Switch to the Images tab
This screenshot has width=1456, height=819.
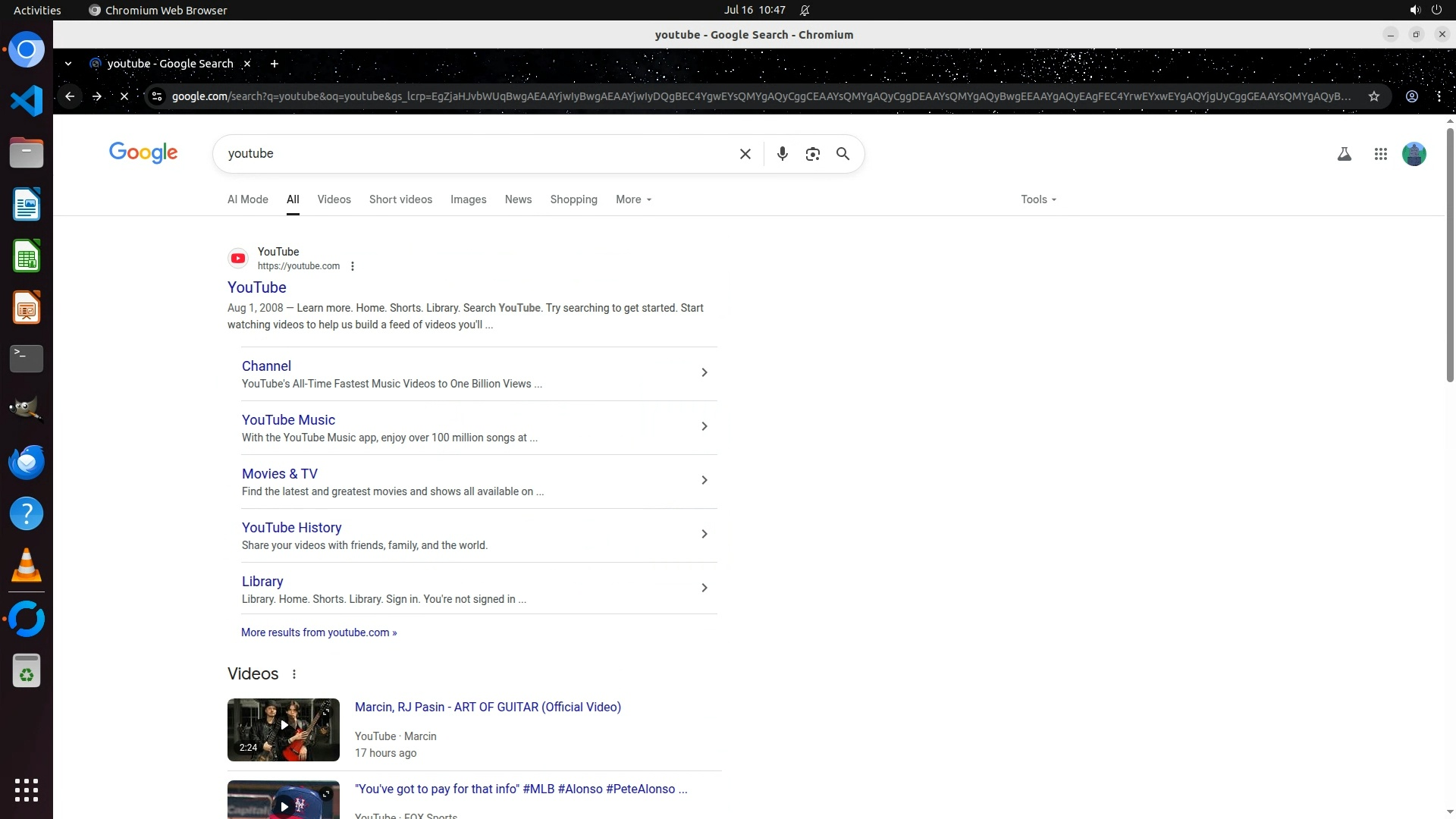click(x=468, y=199)
